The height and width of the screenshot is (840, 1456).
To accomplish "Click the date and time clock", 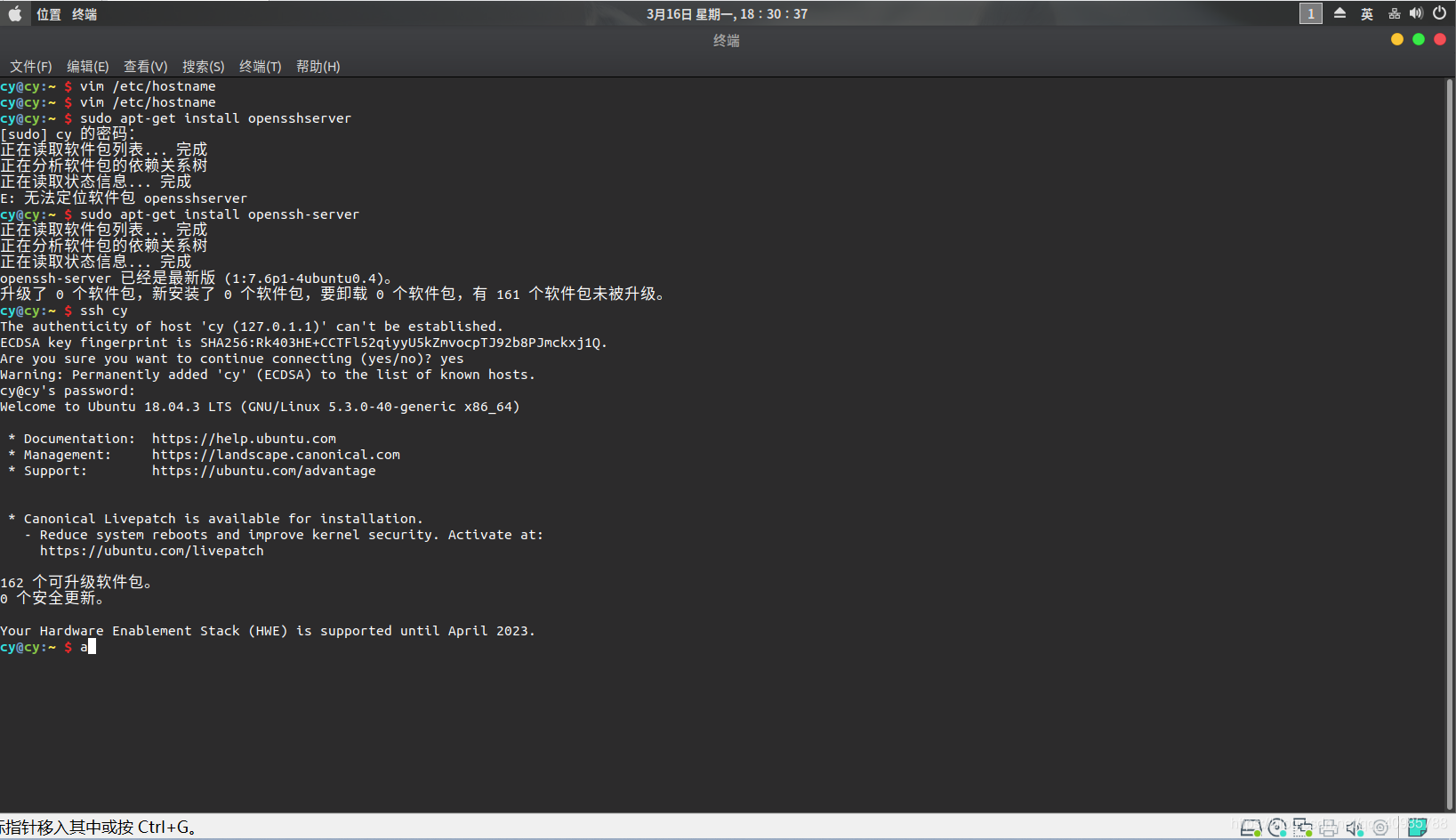I will pos(727,14).
